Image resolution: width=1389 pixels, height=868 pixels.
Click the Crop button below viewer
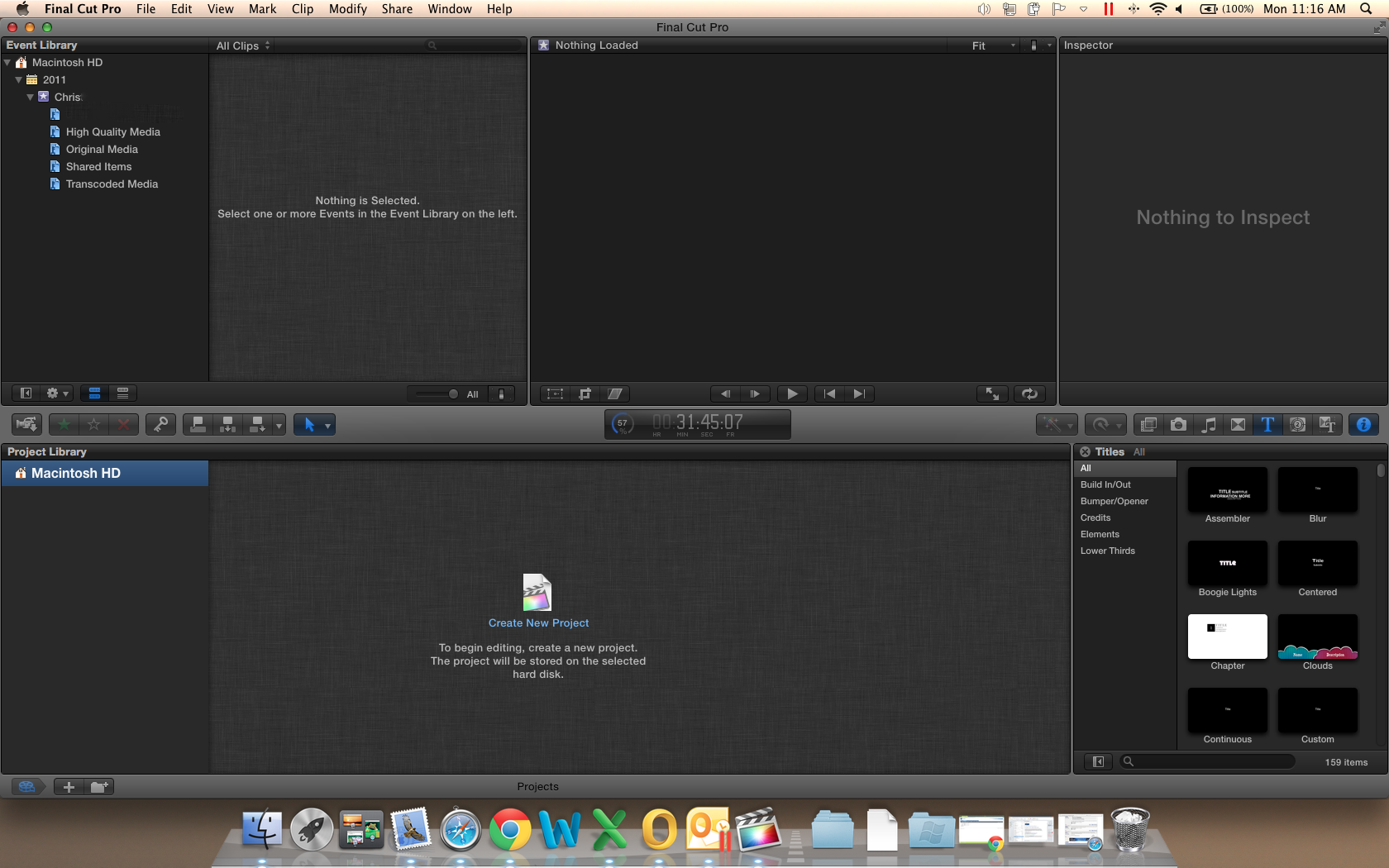[x=585, y=393]
